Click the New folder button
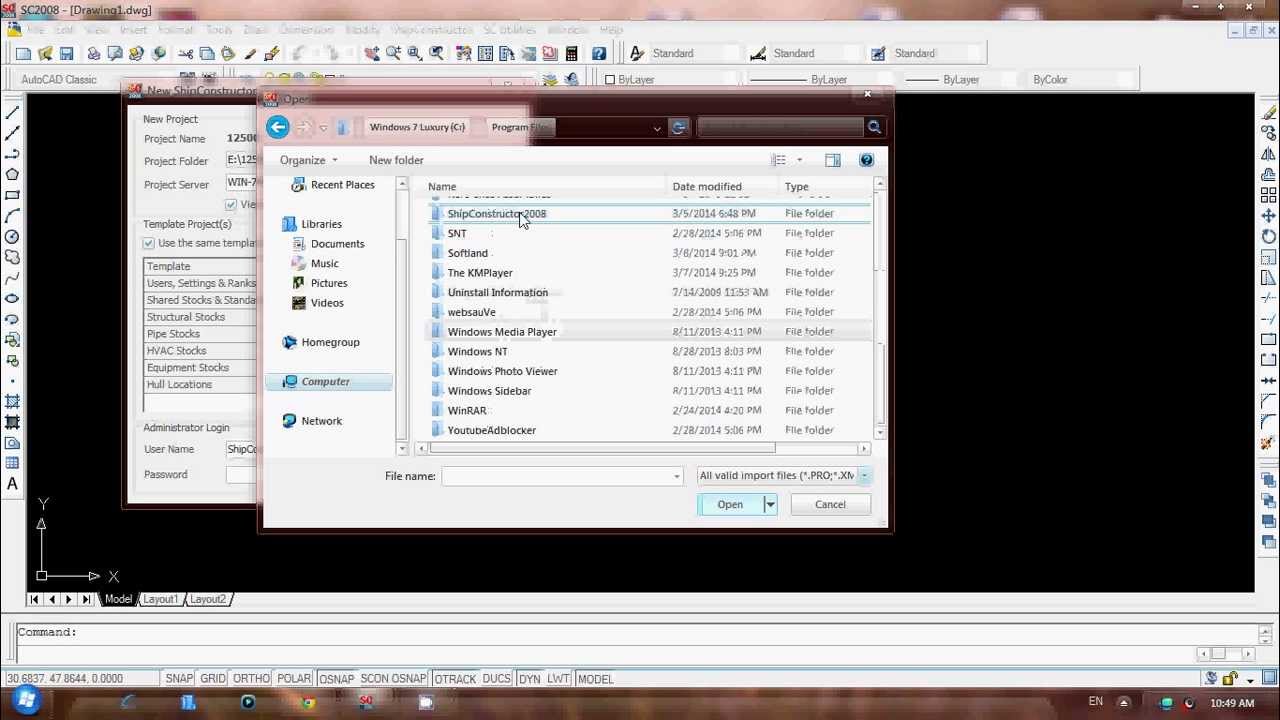The image size is (1280, 720). point(396,160)
